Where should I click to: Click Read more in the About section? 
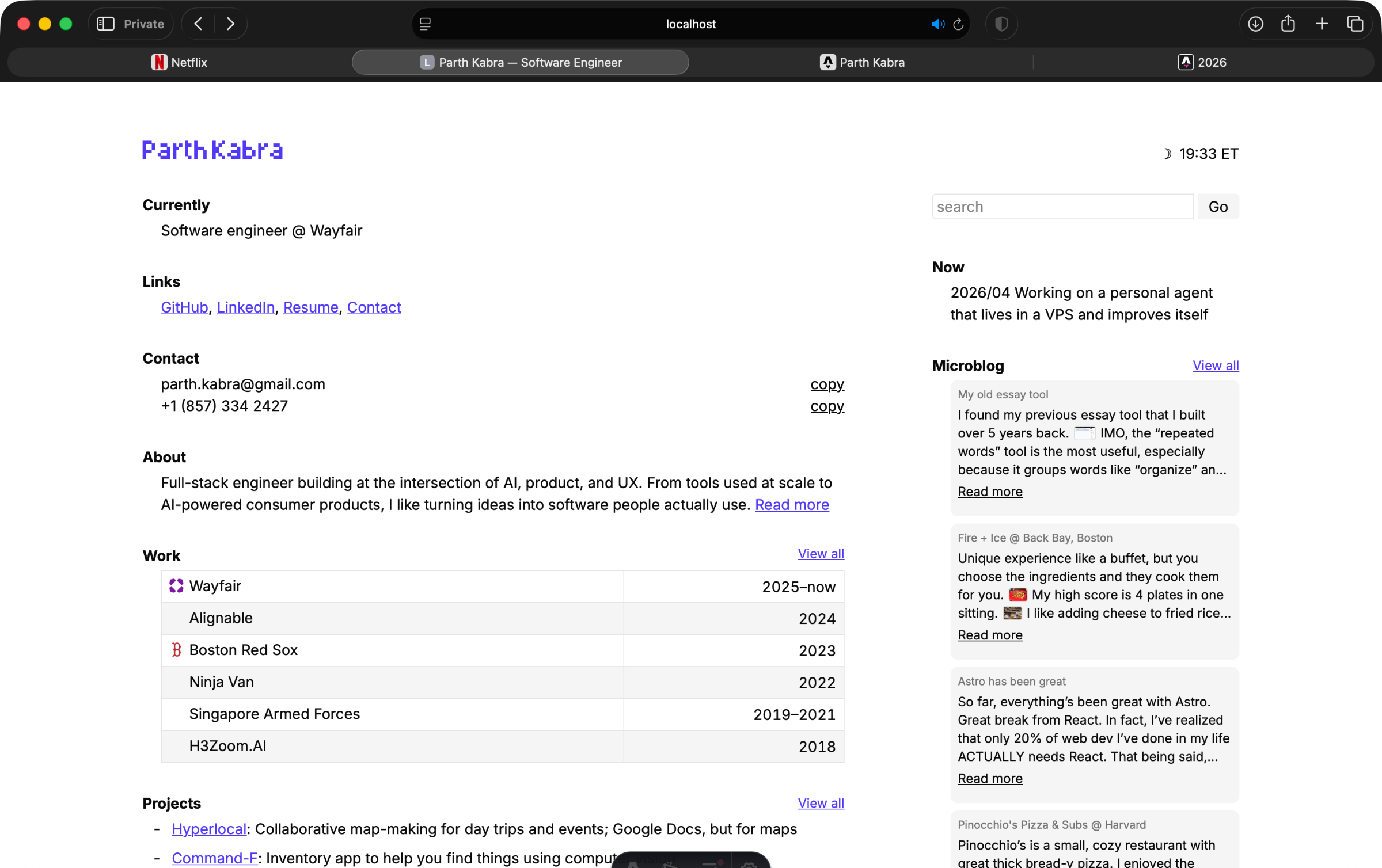click(792, 505)
